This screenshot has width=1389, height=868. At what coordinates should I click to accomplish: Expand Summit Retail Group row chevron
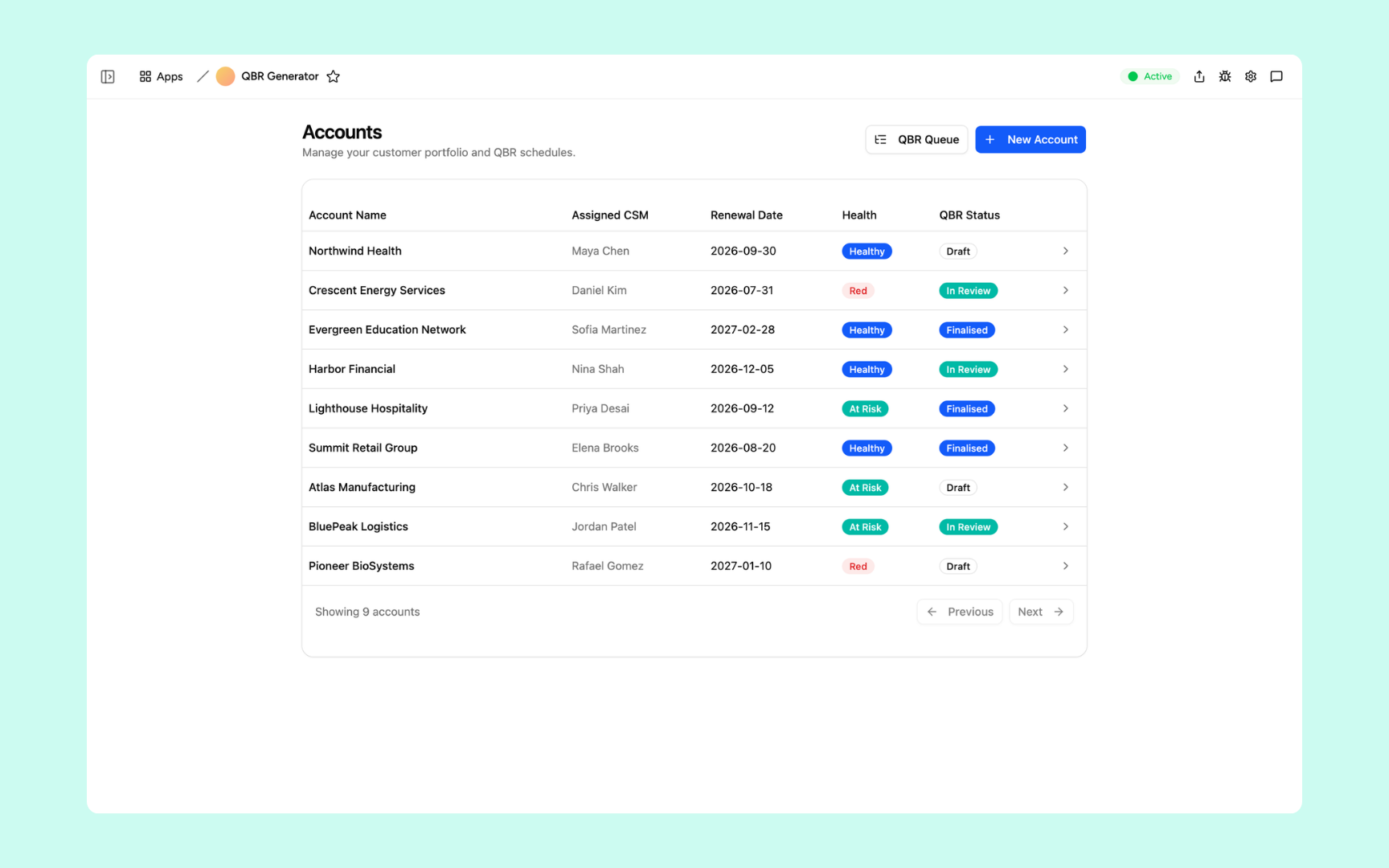(x=1066, y=448)
